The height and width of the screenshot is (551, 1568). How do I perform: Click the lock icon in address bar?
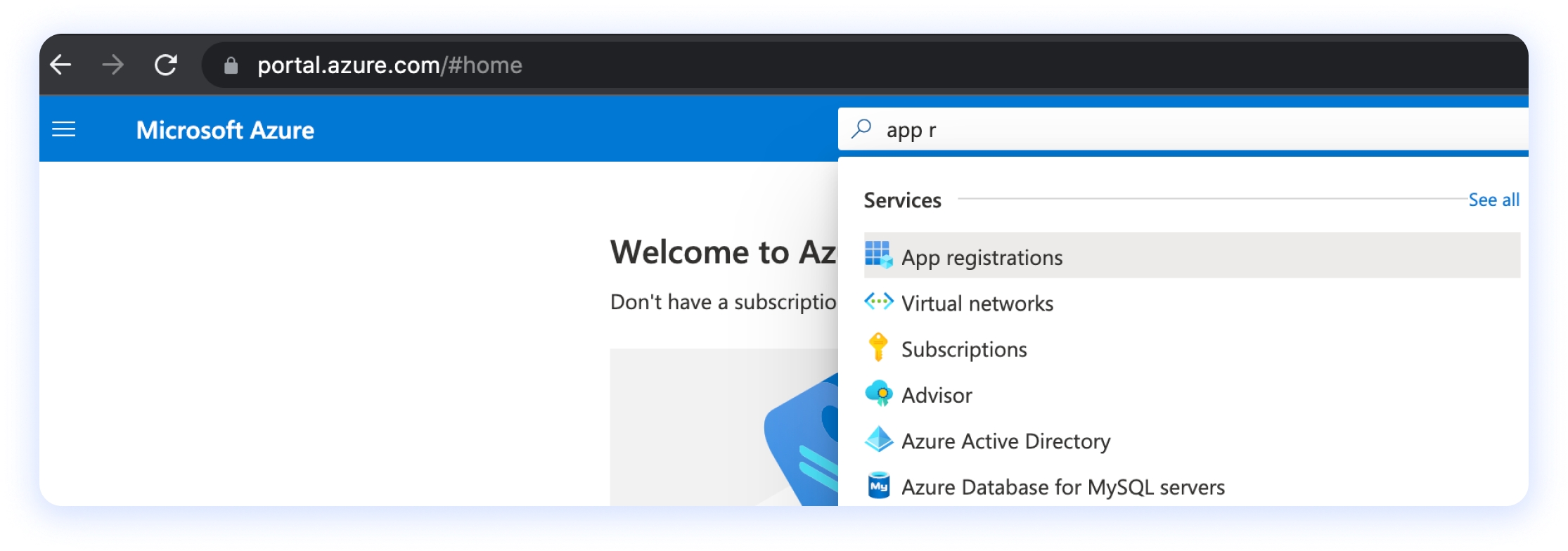(x=231, y=65)
